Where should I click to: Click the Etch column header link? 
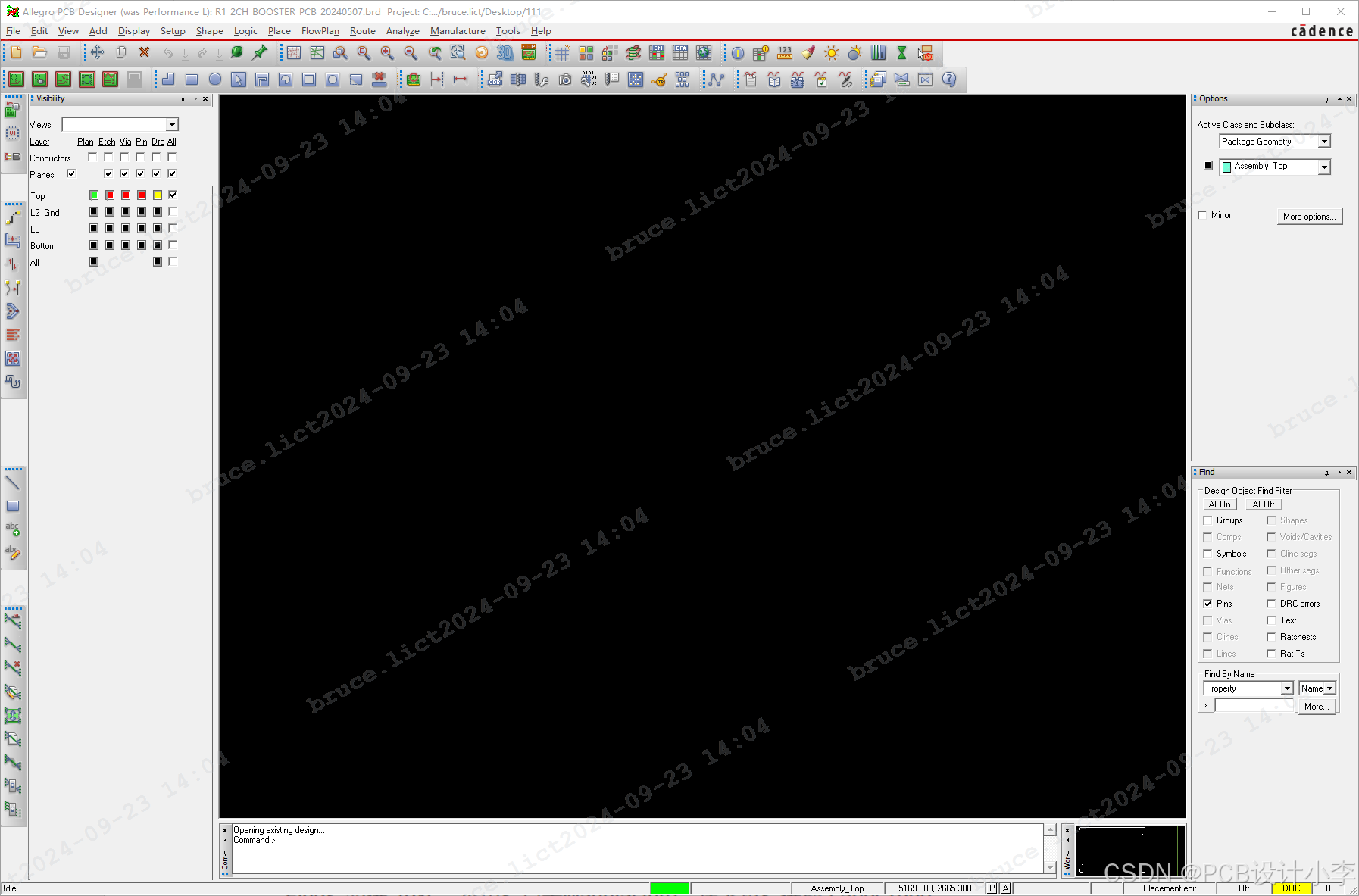pyautogui.click(x=107, y=142)
